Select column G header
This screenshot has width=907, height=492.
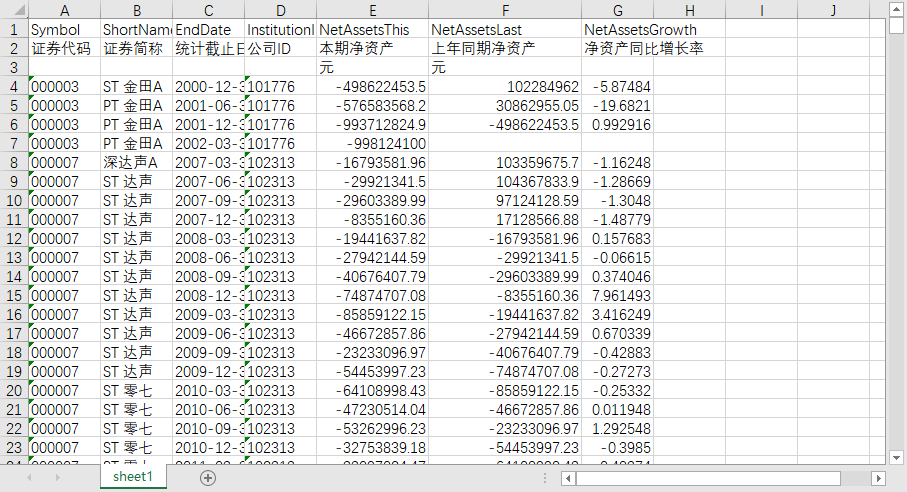[618, 10]
